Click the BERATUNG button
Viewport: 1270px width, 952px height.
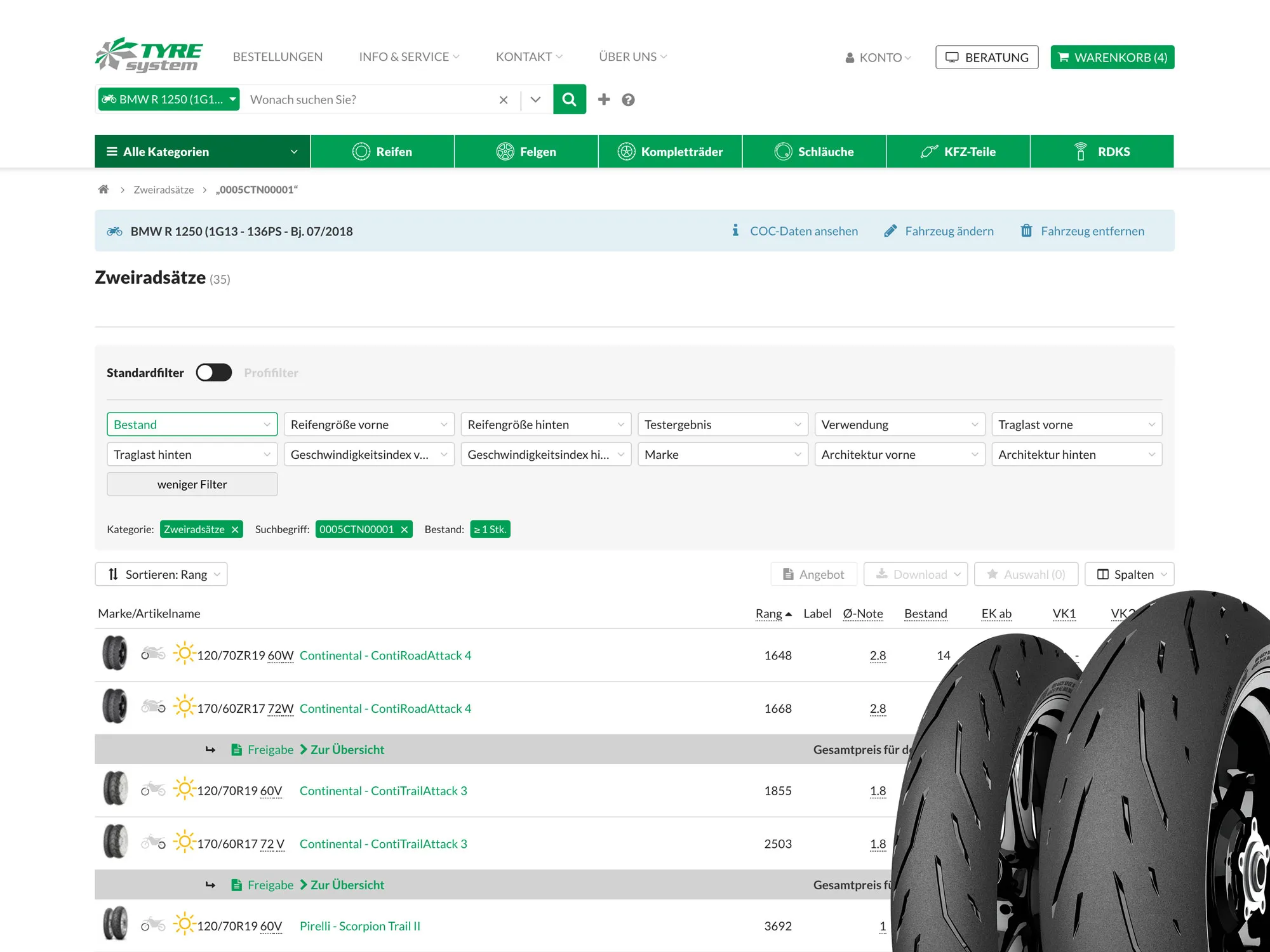[987, 57]
